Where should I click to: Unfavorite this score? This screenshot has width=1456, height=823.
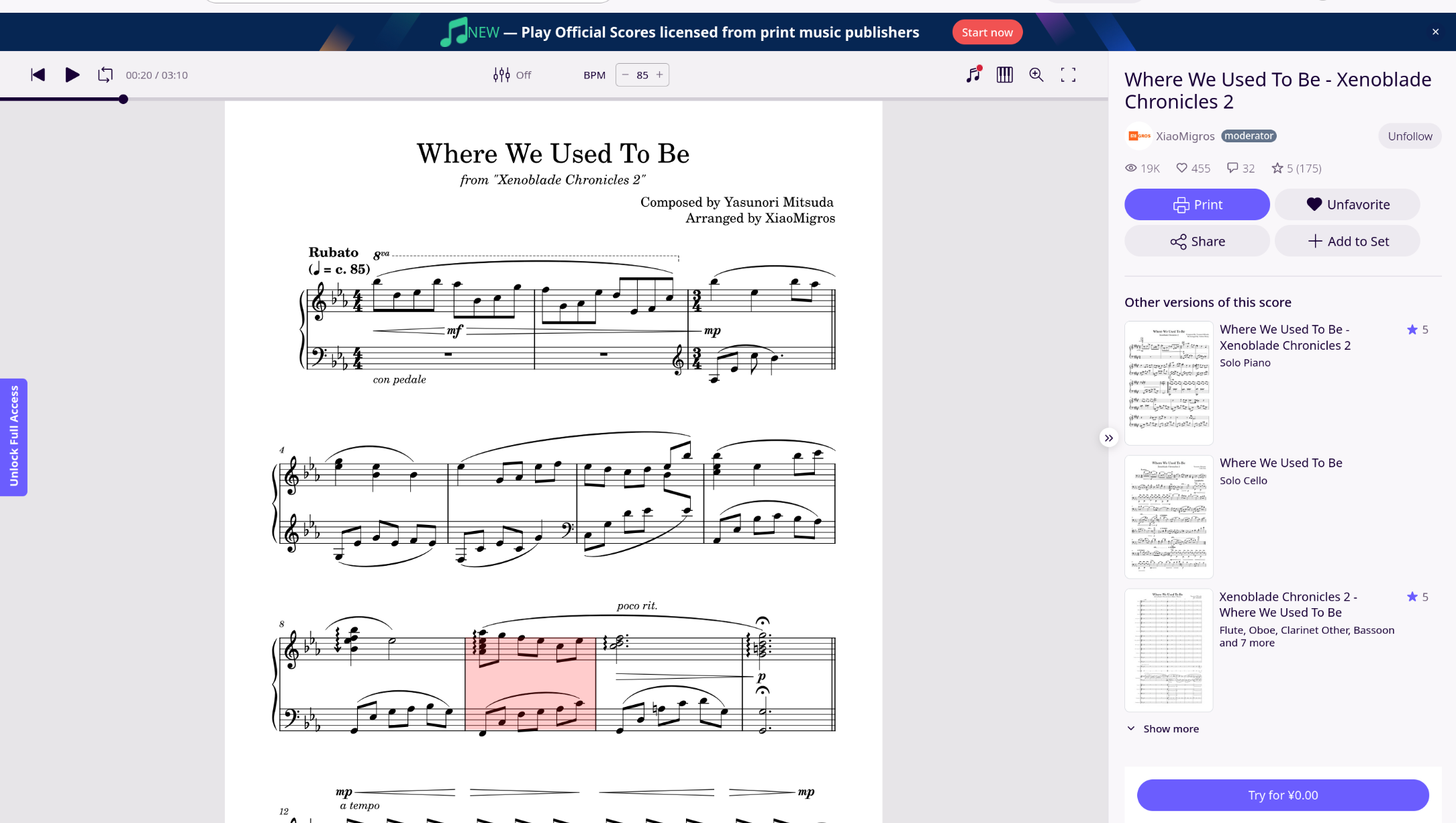click(x=1347, y=204)
